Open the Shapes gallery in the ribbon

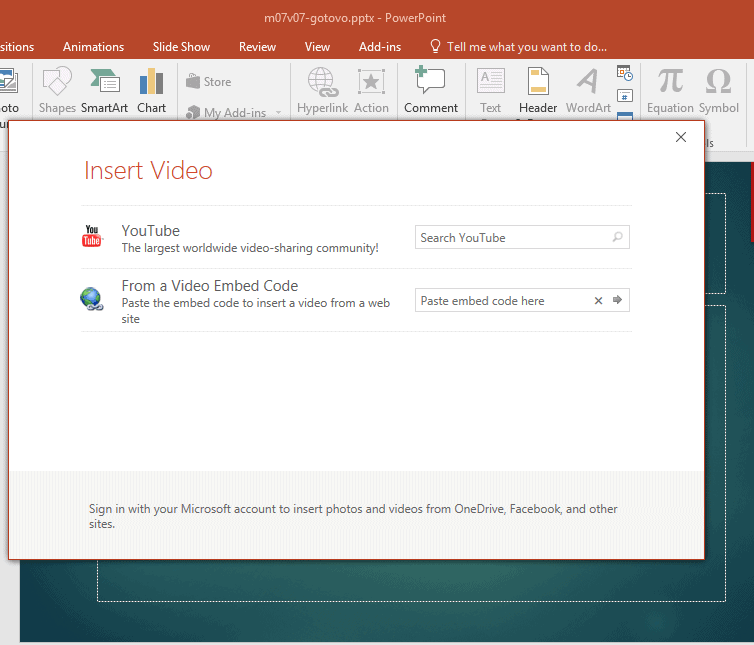(x=57, y=90)
